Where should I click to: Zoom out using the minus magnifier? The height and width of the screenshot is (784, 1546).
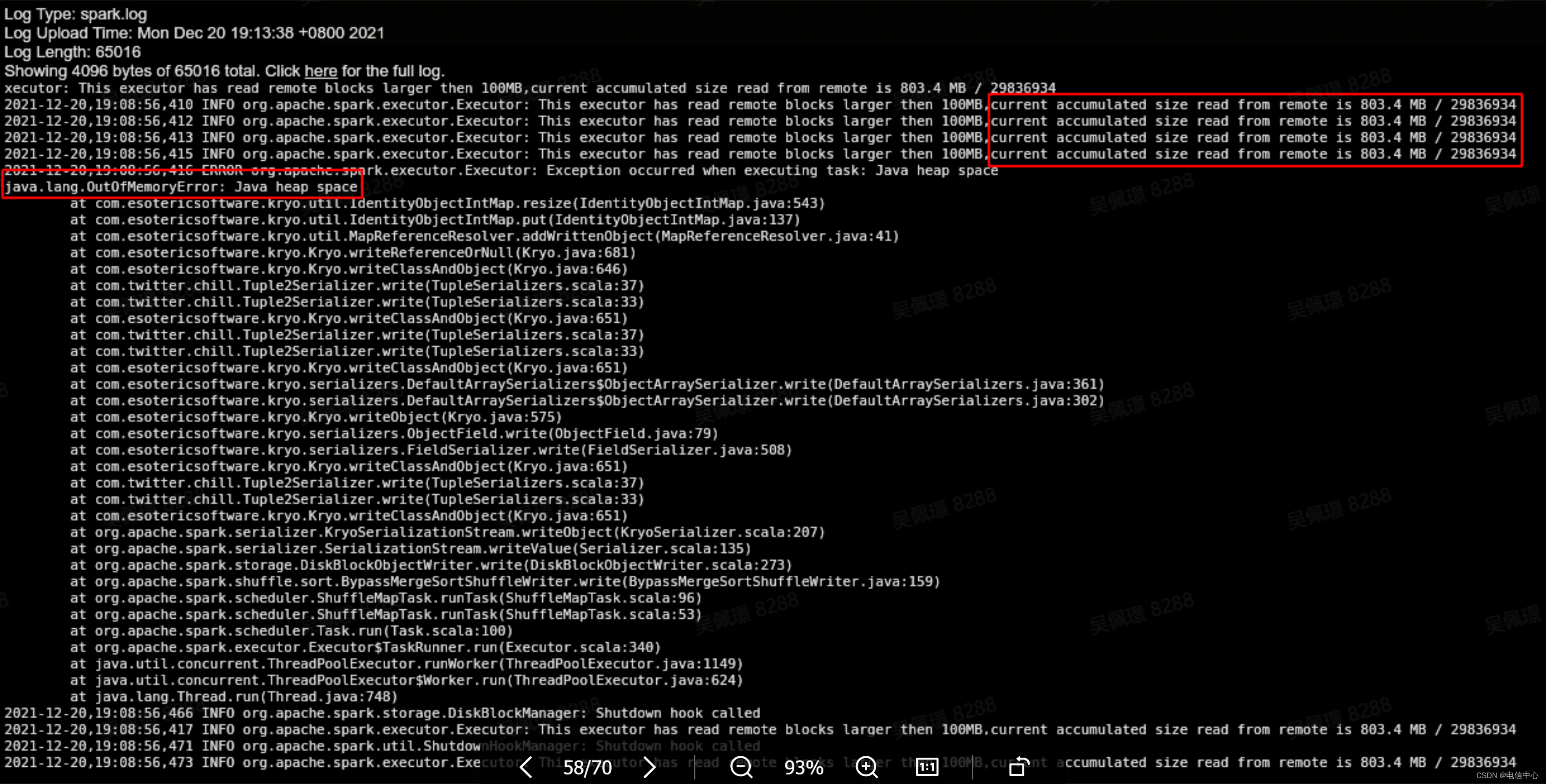(741, 767)
